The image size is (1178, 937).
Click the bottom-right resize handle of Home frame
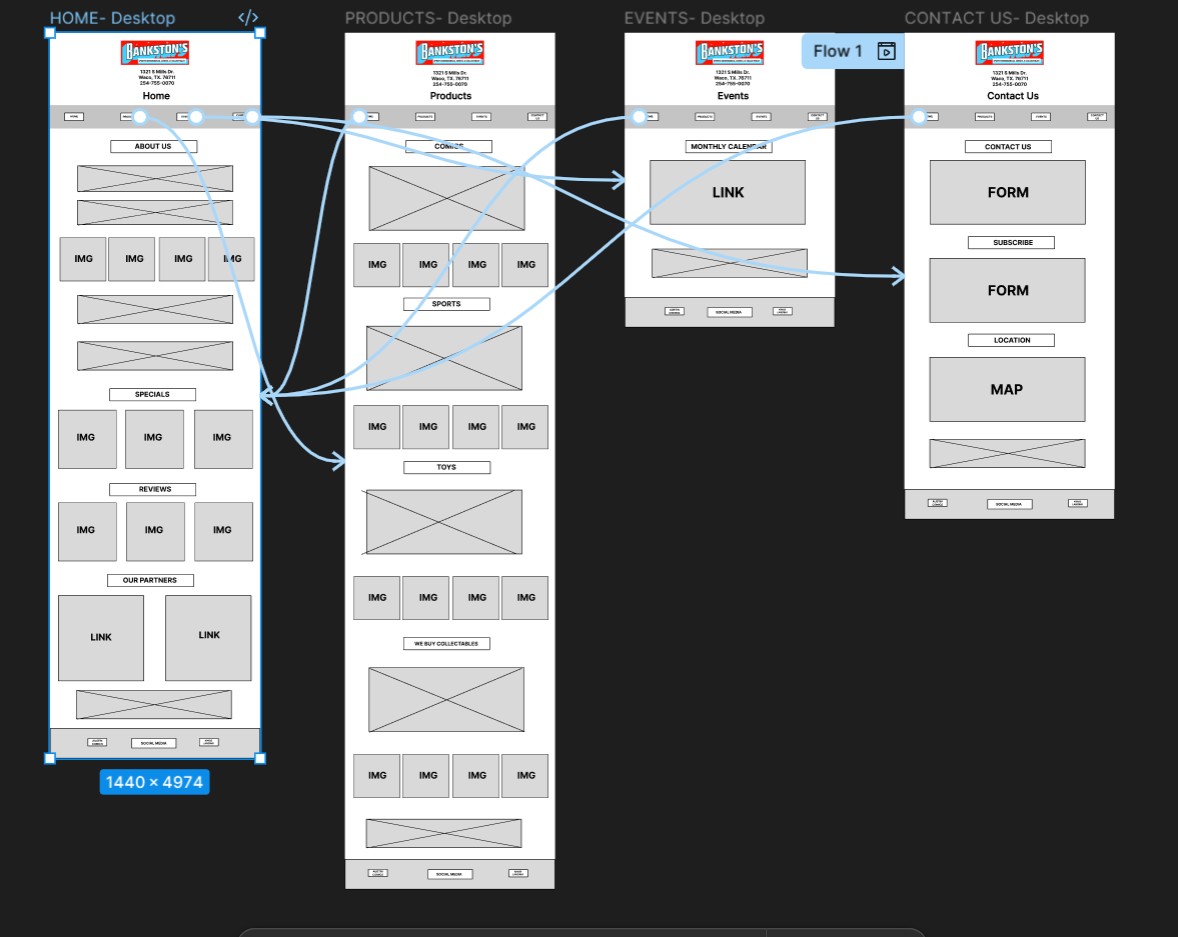pos(260,758)
